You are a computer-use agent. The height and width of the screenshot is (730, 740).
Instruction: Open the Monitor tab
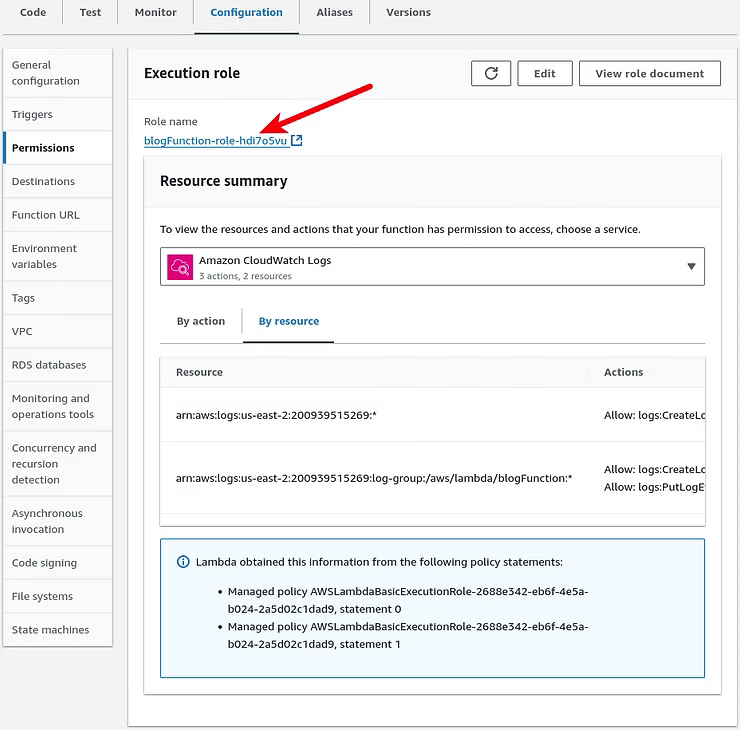155,12
